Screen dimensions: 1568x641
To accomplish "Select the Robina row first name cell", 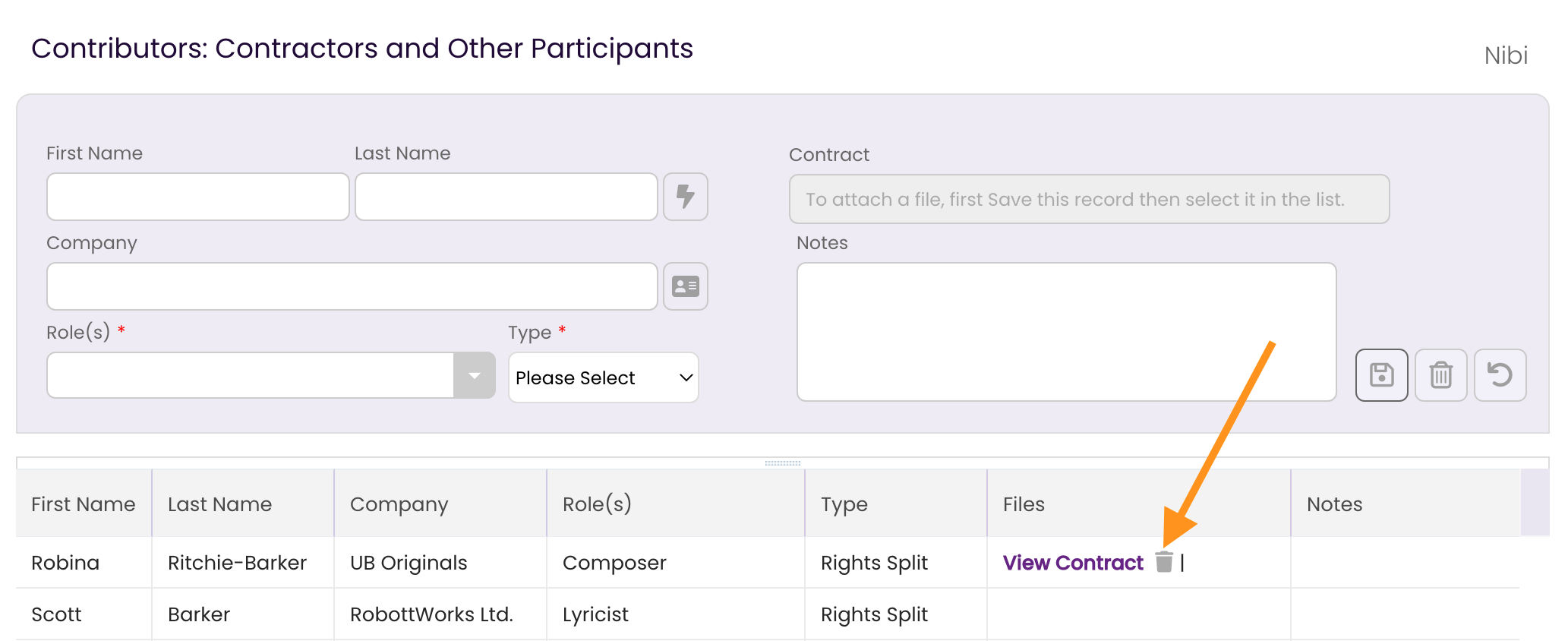I will (84, 563).
